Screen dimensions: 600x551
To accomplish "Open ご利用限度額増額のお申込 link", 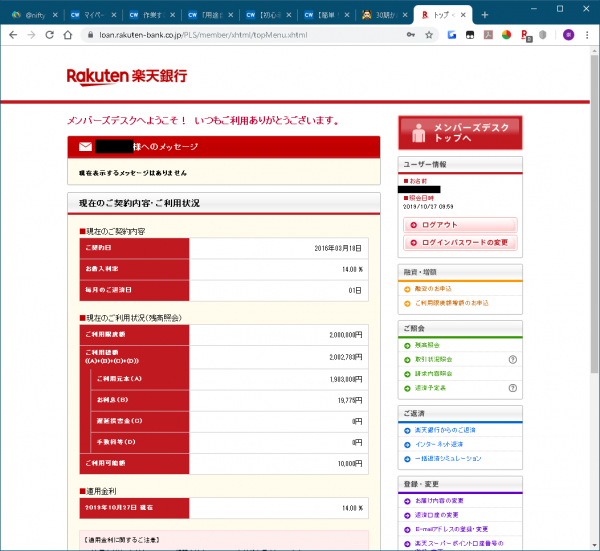I will click(452, 303).
